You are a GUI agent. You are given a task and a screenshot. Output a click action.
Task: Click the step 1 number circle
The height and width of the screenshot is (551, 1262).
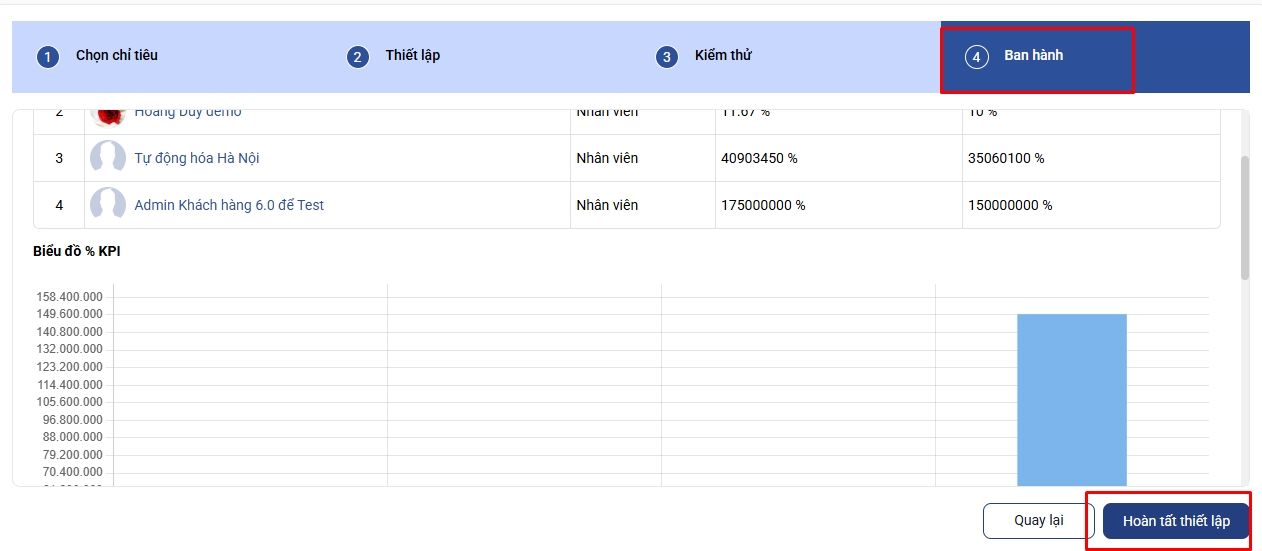click(47, 57)
